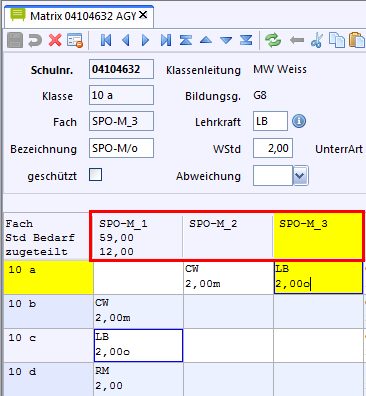This screenshot has width=366, height=396.
Task: Go to previous record arrow
Action: (x=126, y=40)
